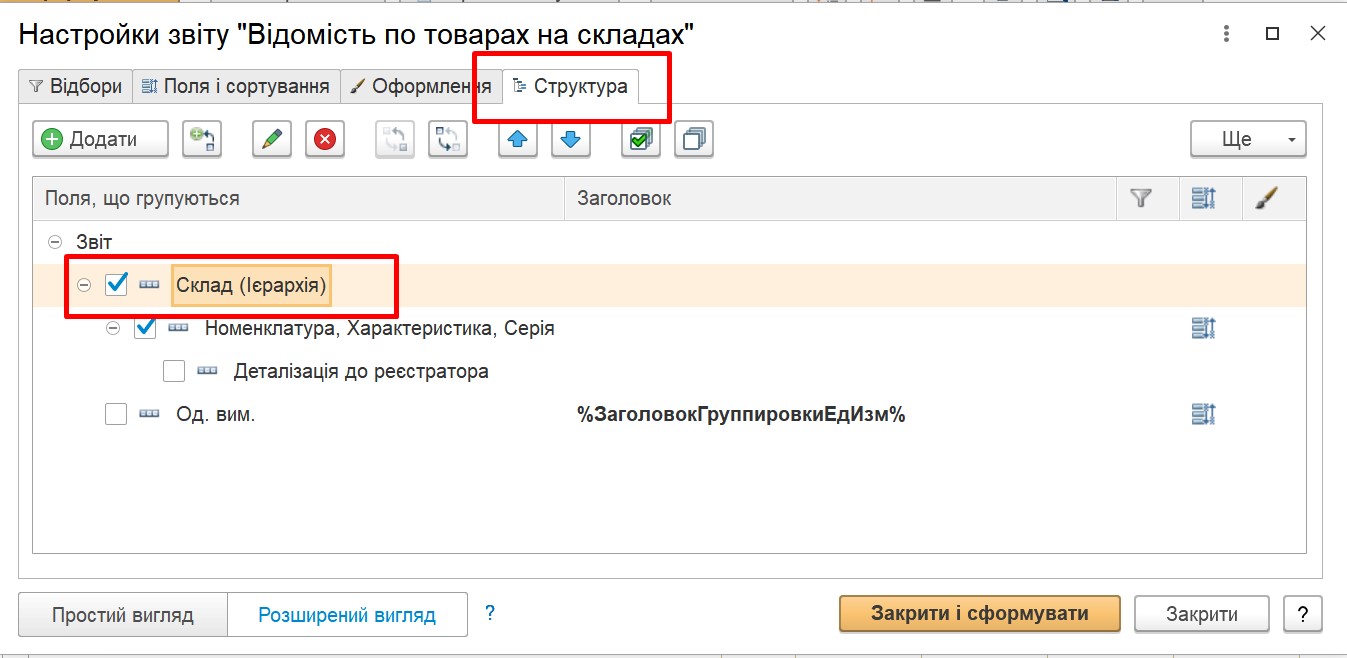Click the blue question mark help link

point(490,613)
